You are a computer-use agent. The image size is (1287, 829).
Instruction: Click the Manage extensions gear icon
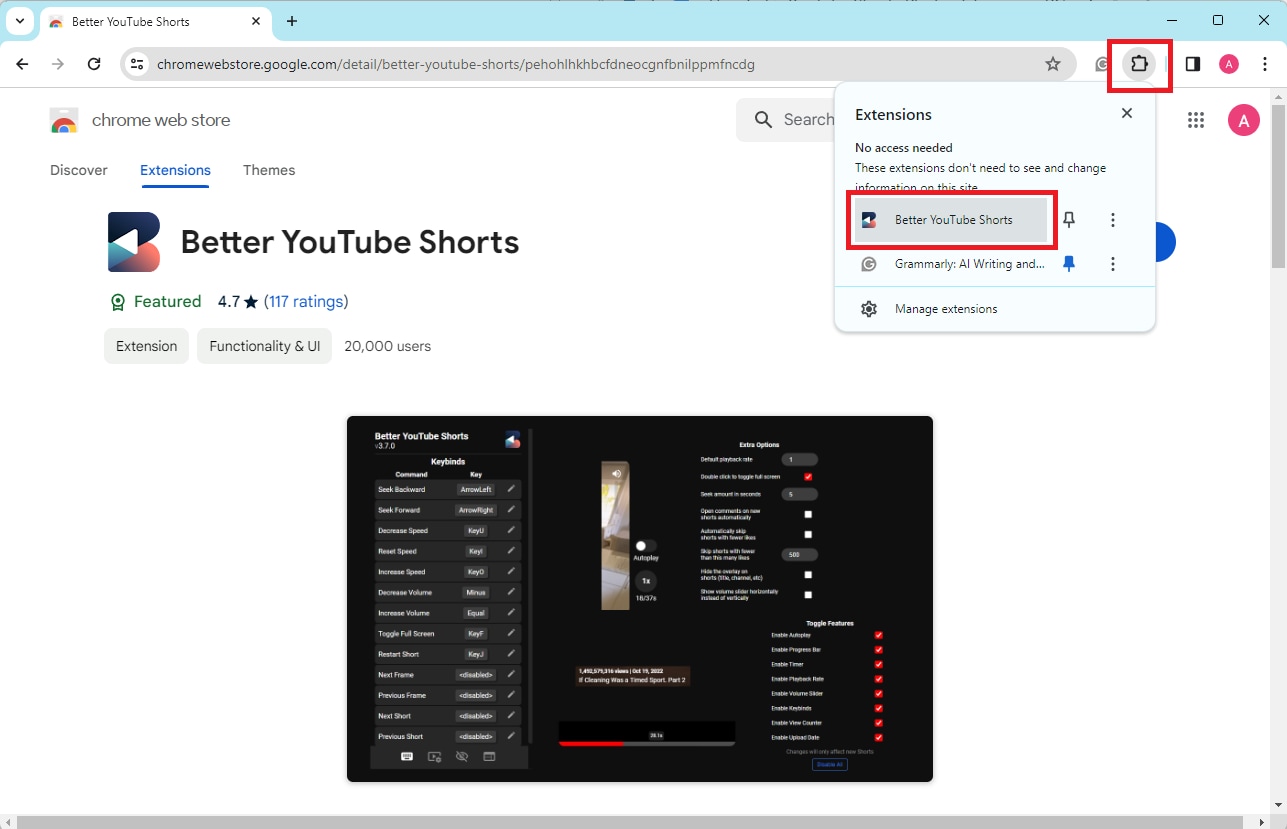click(869, 309)
